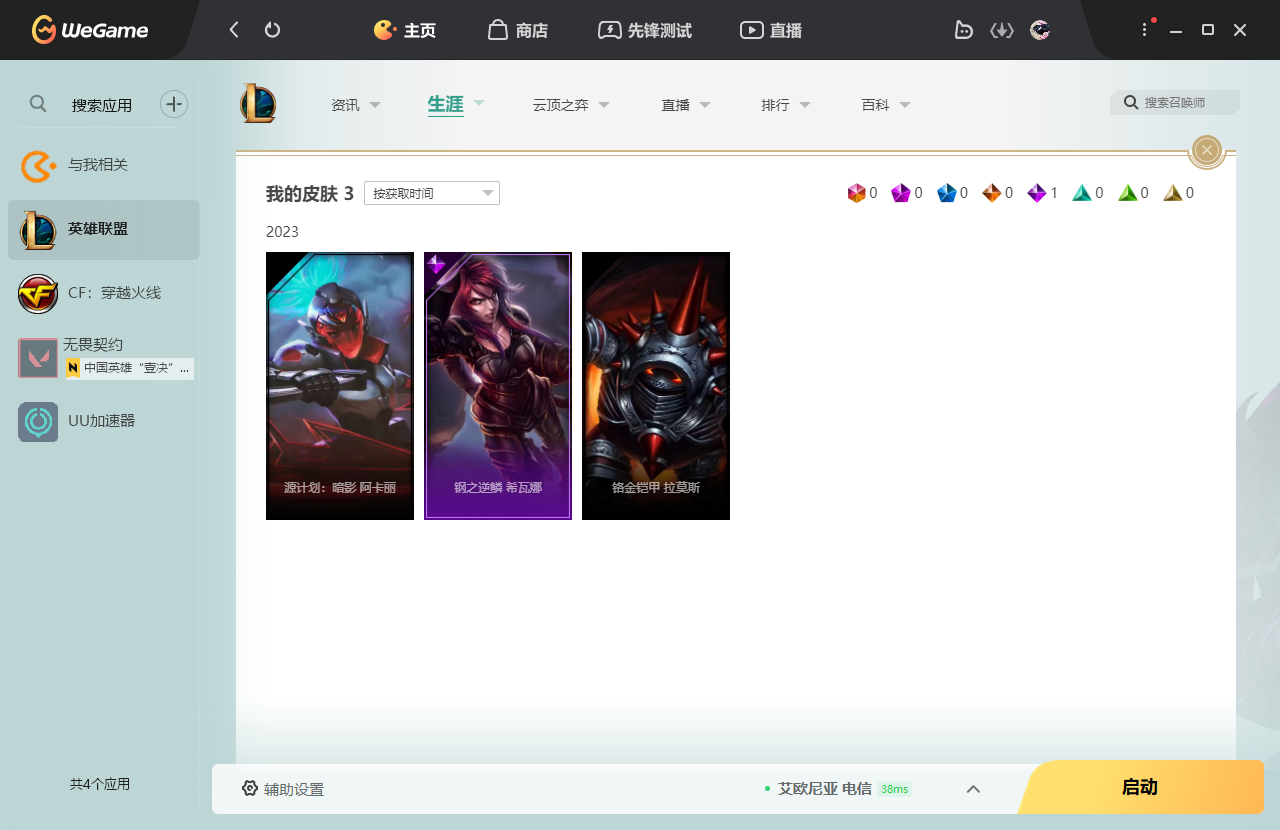Click the orange diamond rarity icon
This screenshot has height=830, width=1280.
pyautogui.click(x=991, y=193)
